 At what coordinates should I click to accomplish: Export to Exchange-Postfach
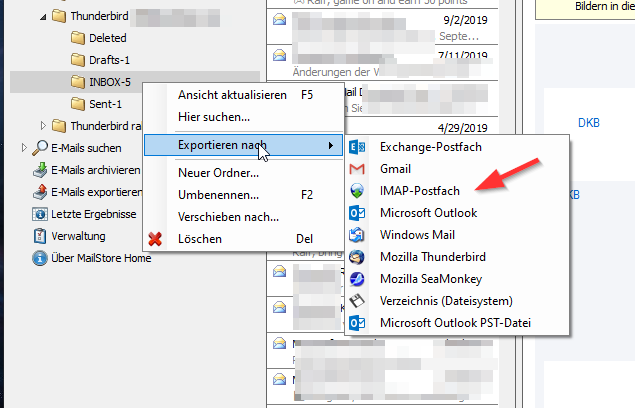(x=457, y=147)
